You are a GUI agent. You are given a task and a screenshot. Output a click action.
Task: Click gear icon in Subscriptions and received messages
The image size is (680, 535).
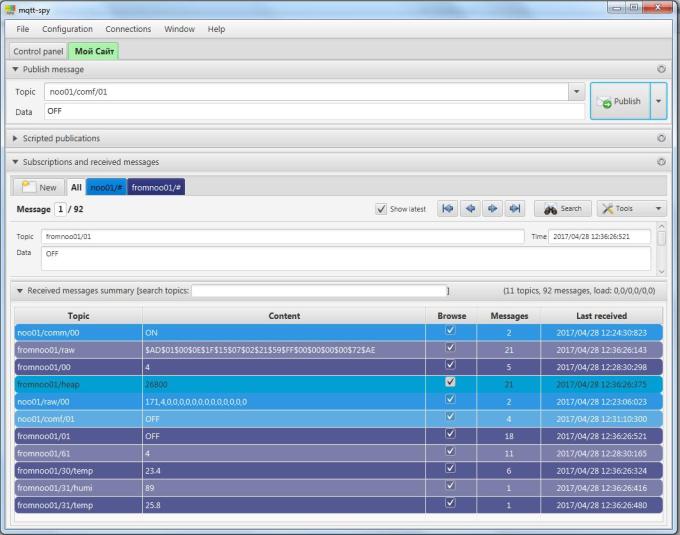point(661,161)
